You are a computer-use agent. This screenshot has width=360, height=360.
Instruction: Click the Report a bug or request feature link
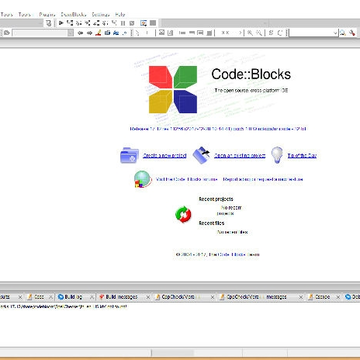click(263, 179)
